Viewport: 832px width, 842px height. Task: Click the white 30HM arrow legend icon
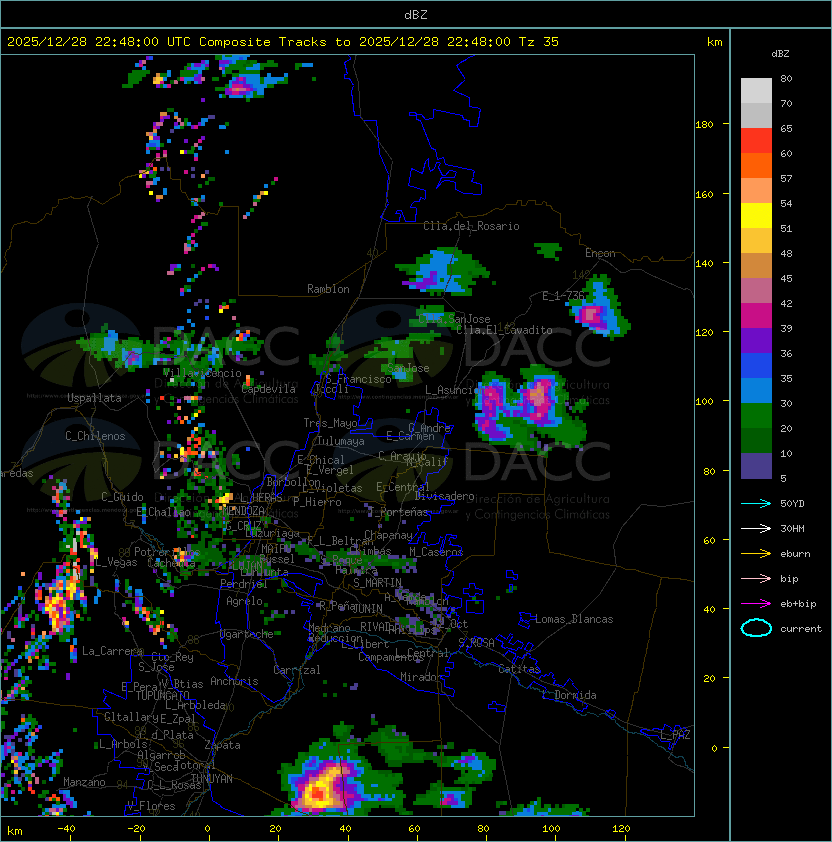pyautogui.click(x=756, y=528)
